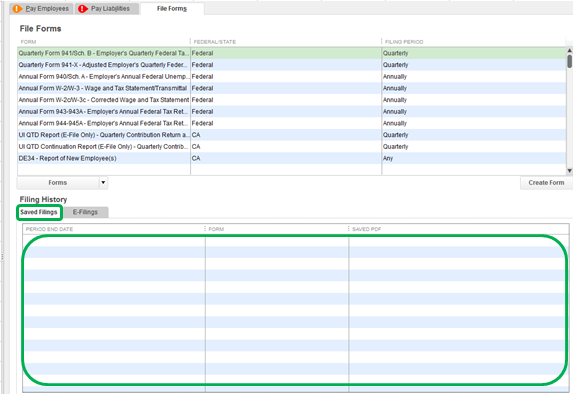Select Annual Form 943-943A row
573x394 pixels.
pyautogui.click(x=292, y=112)
